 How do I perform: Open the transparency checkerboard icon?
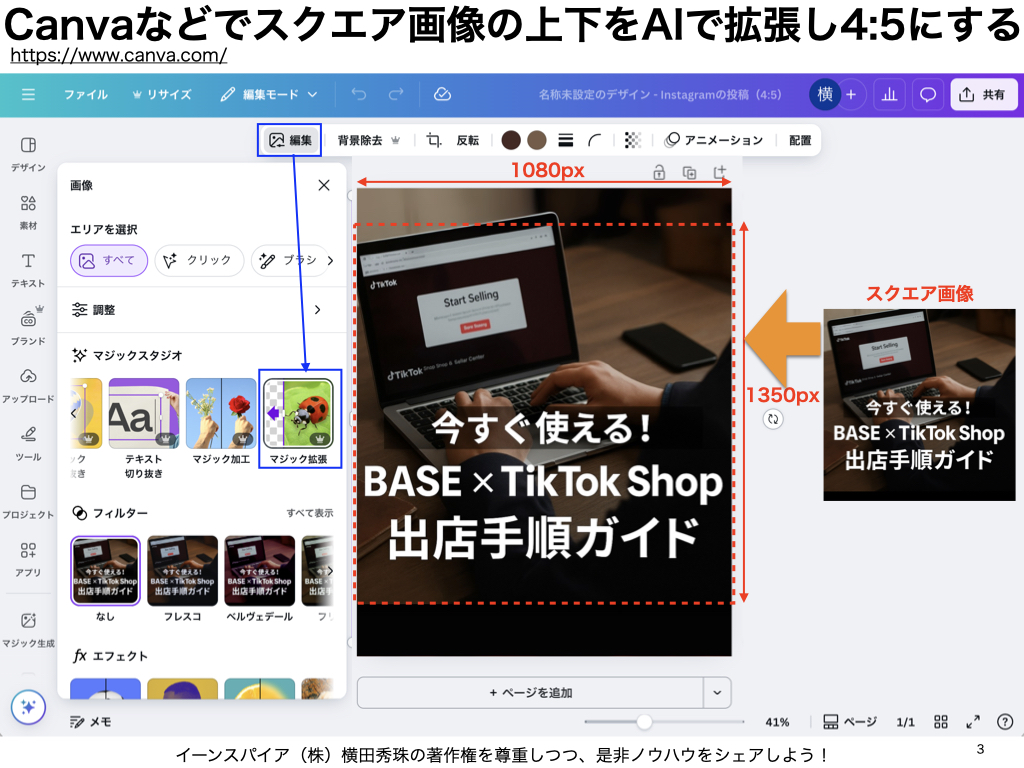(x=632, y=140)
